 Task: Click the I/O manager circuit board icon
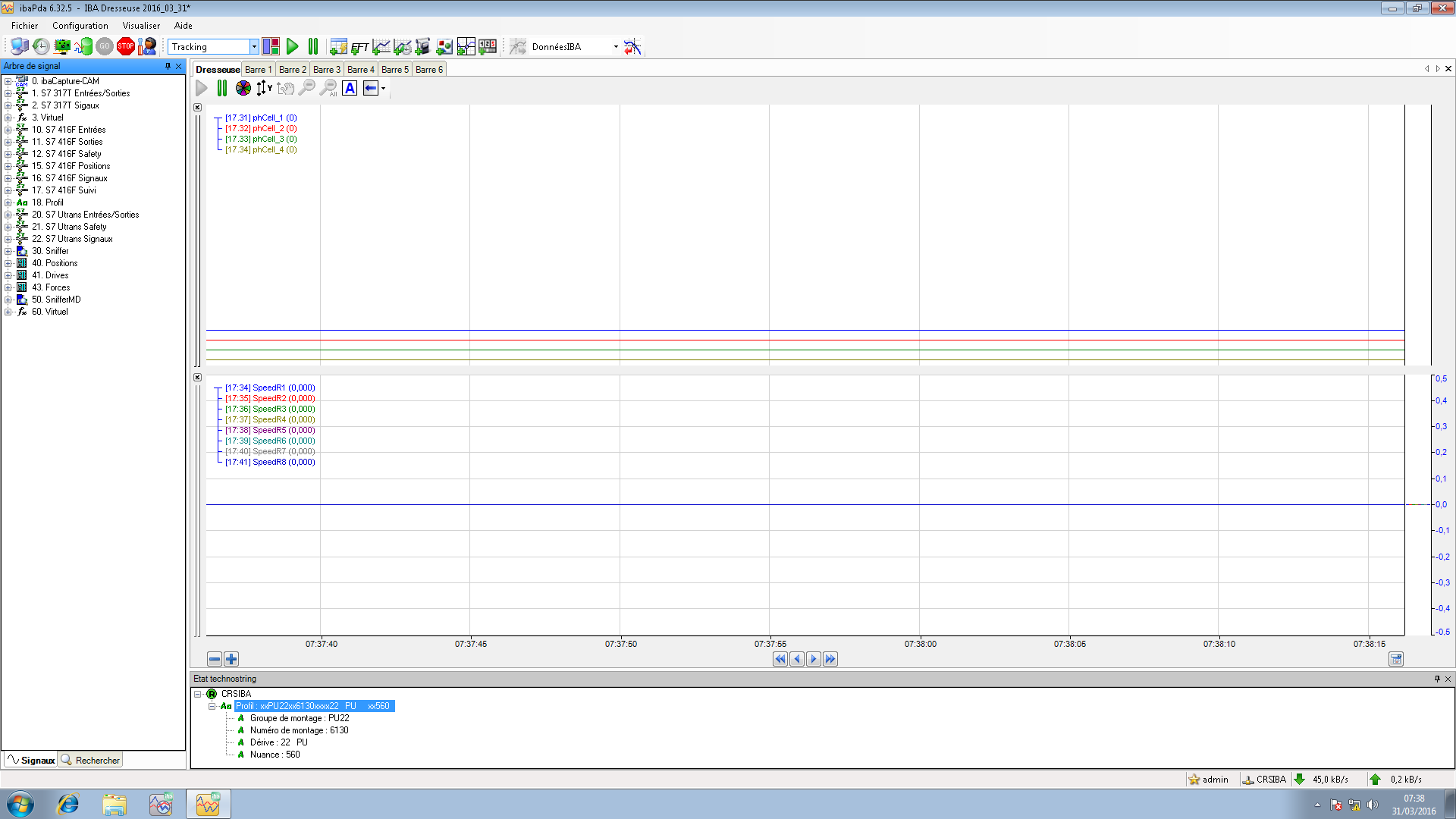62,47
